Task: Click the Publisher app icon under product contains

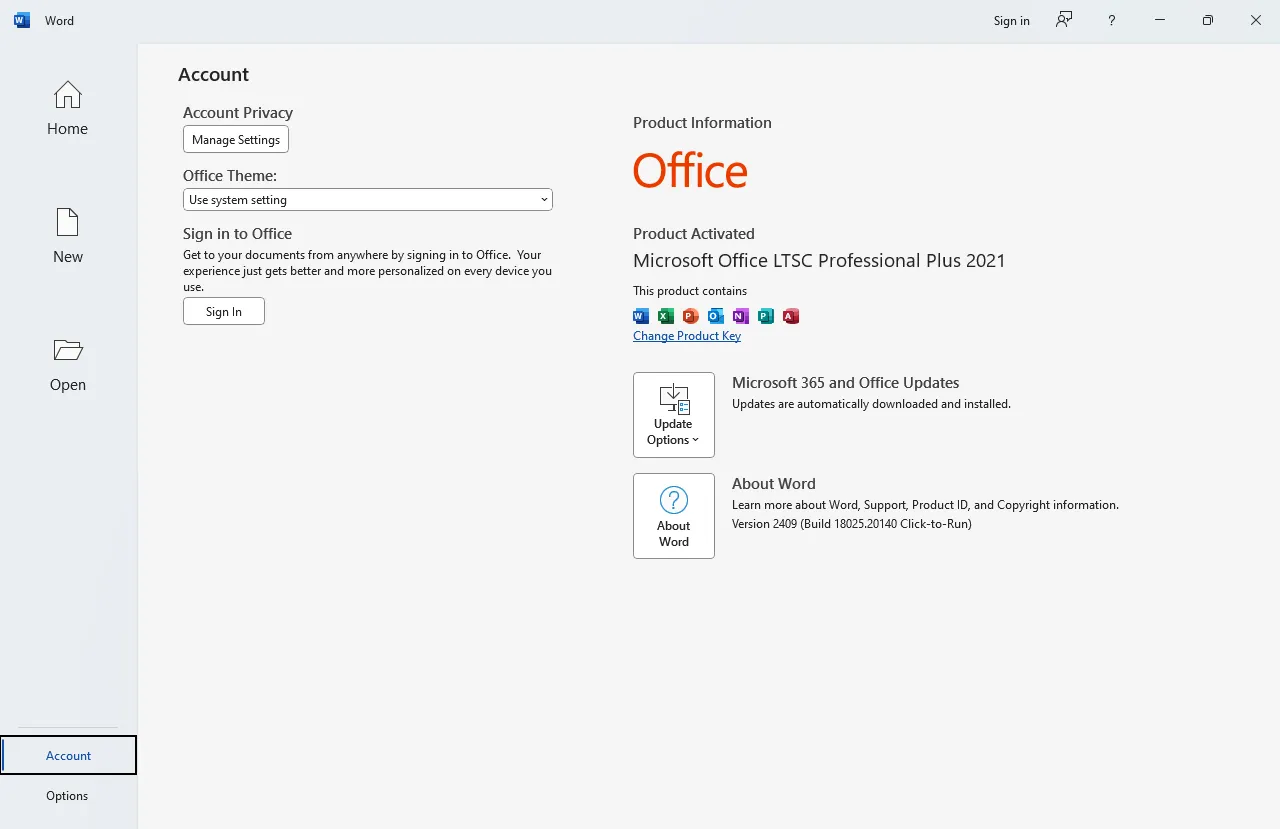Action: click(766, 316)
